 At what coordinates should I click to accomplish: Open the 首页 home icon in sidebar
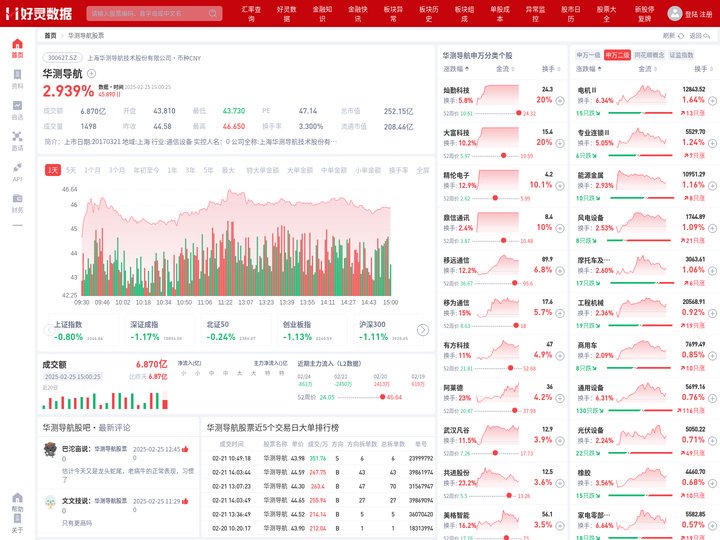(17, 48)
